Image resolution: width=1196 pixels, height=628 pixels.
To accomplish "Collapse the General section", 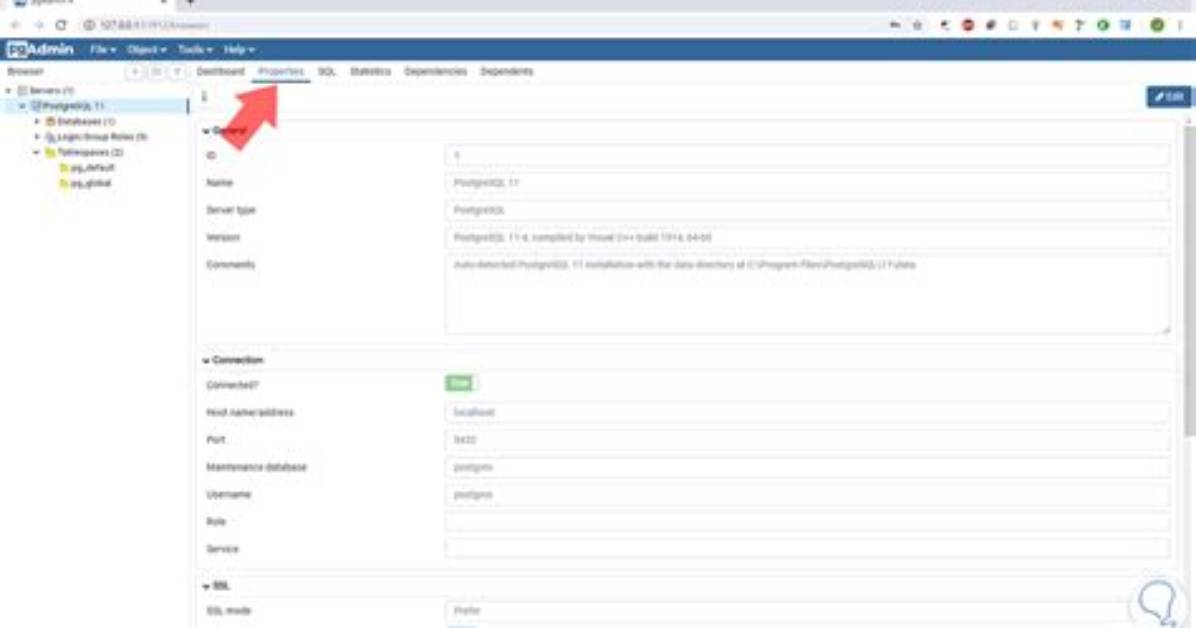I will [x=206, y=131].
